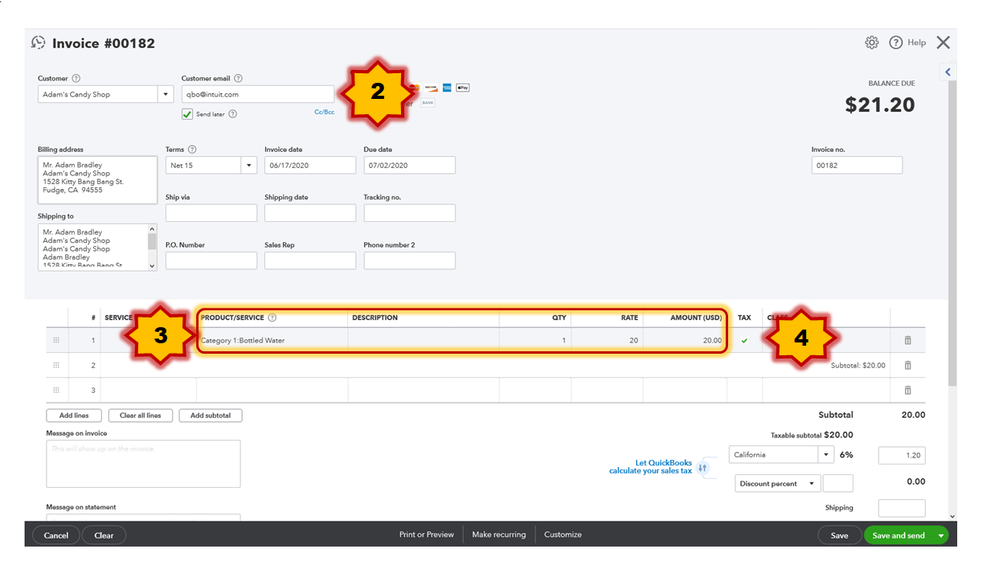
Task: Click the Shipping date field
Action: click(310, 213)
